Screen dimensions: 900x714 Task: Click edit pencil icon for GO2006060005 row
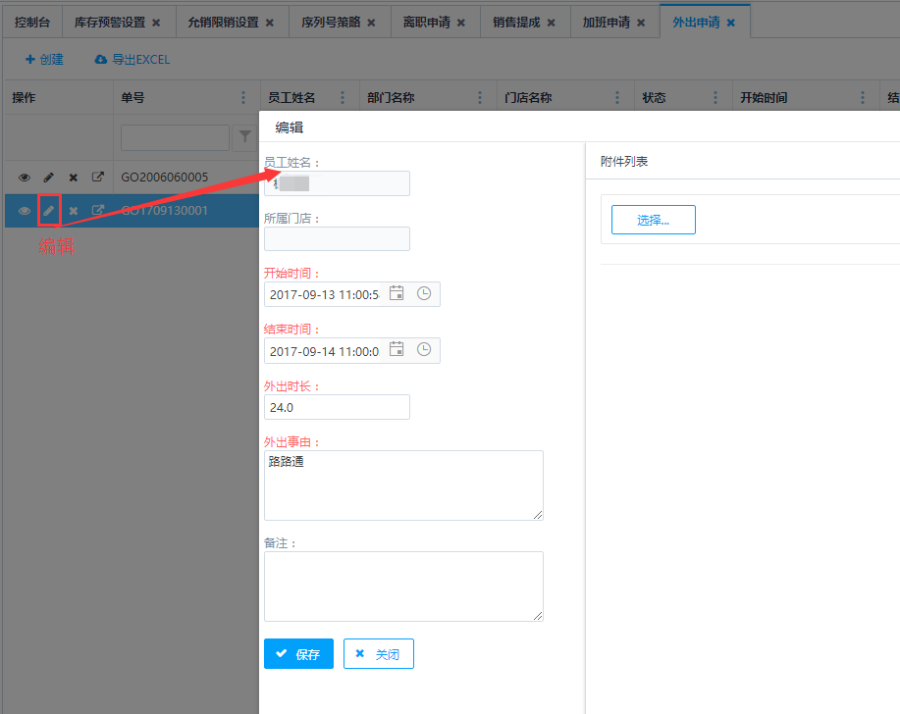pyautogui.click(x=49, y=177)
